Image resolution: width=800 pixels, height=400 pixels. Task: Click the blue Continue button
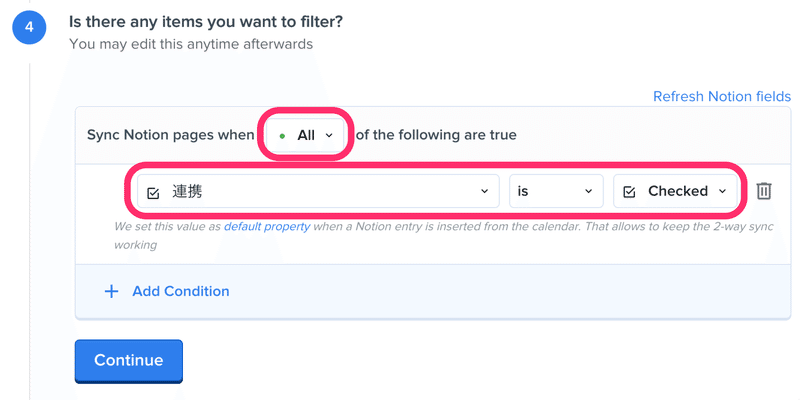click(x=129, y=361)
